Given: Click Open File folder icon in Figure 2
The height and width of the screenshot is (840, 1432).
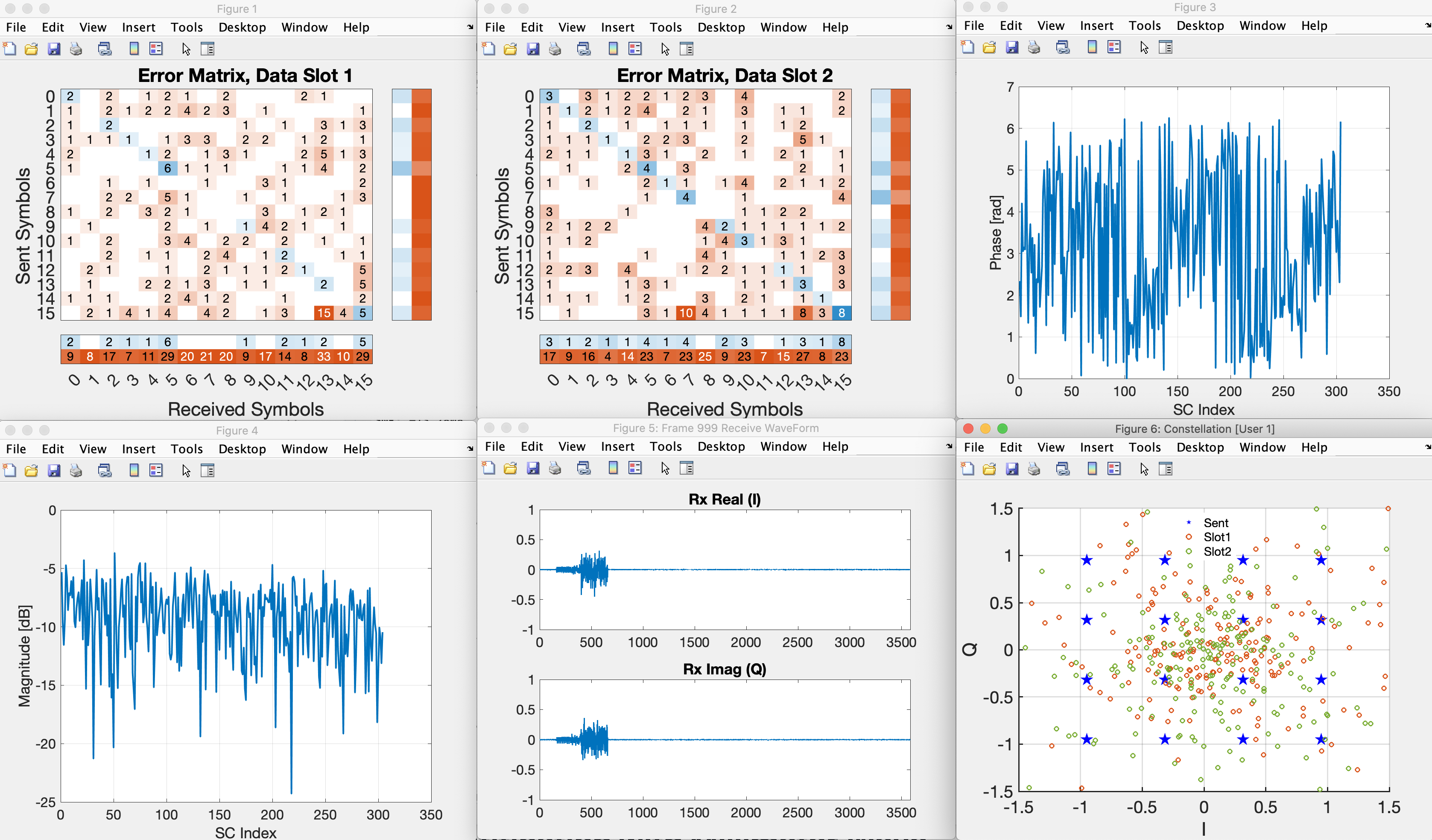Looking at the screenshot, I should [x=510, y=49].
